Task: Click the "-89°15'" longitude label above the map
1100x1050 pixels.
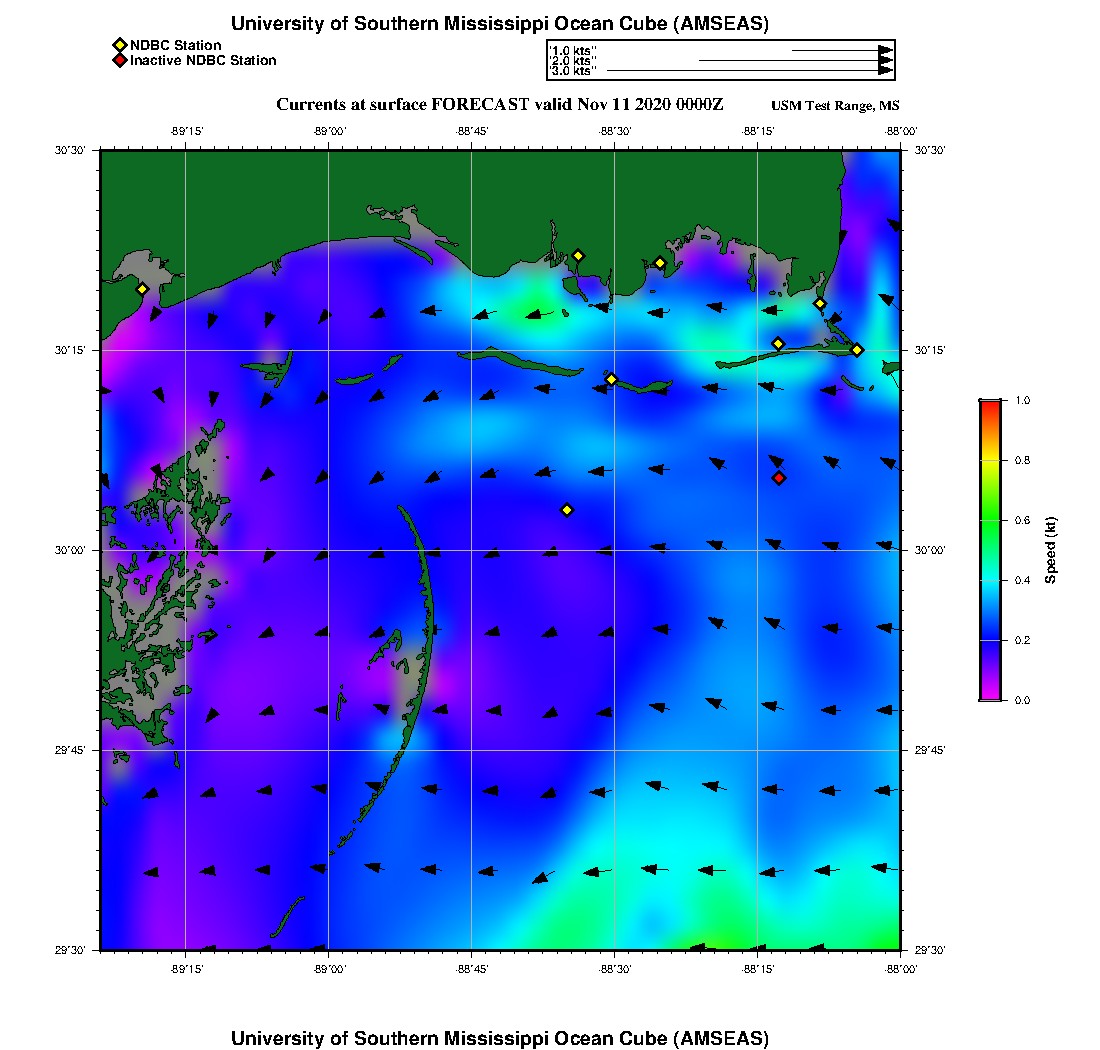Action: pos(187,131)
